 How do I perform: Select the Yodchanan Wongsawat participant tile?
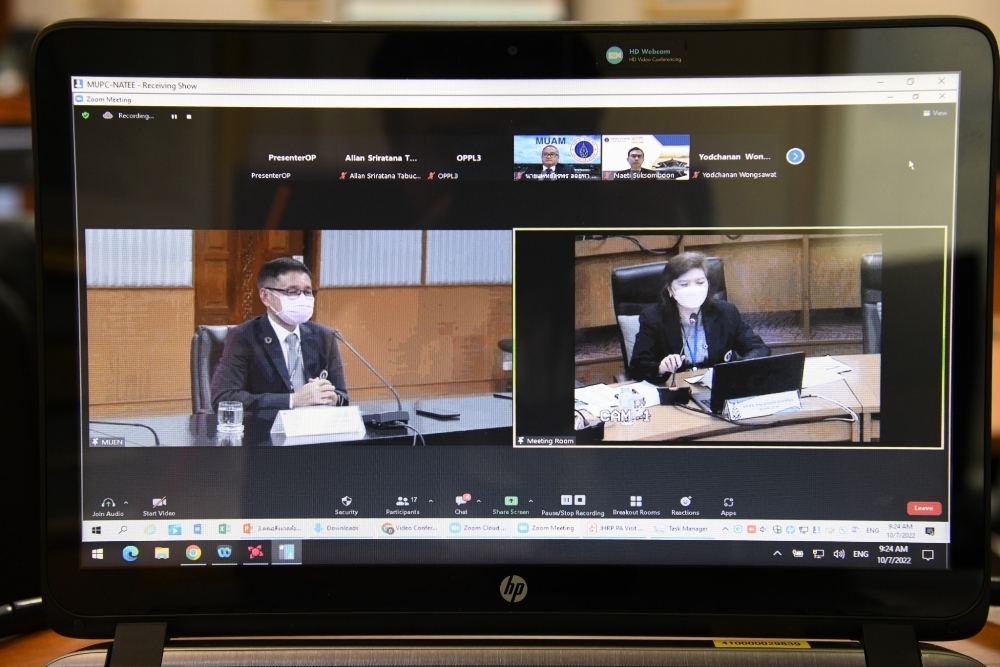pyautogui.click(x=734, y=158)
